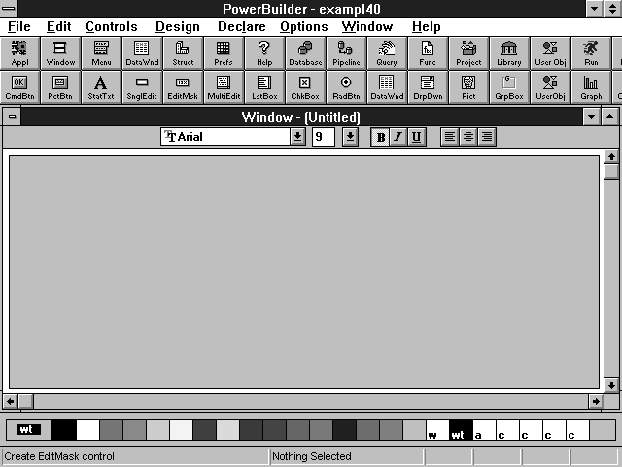
Task: Pick the GrpBox control tool
Action: pyautogui.click(x=509, y=87)
